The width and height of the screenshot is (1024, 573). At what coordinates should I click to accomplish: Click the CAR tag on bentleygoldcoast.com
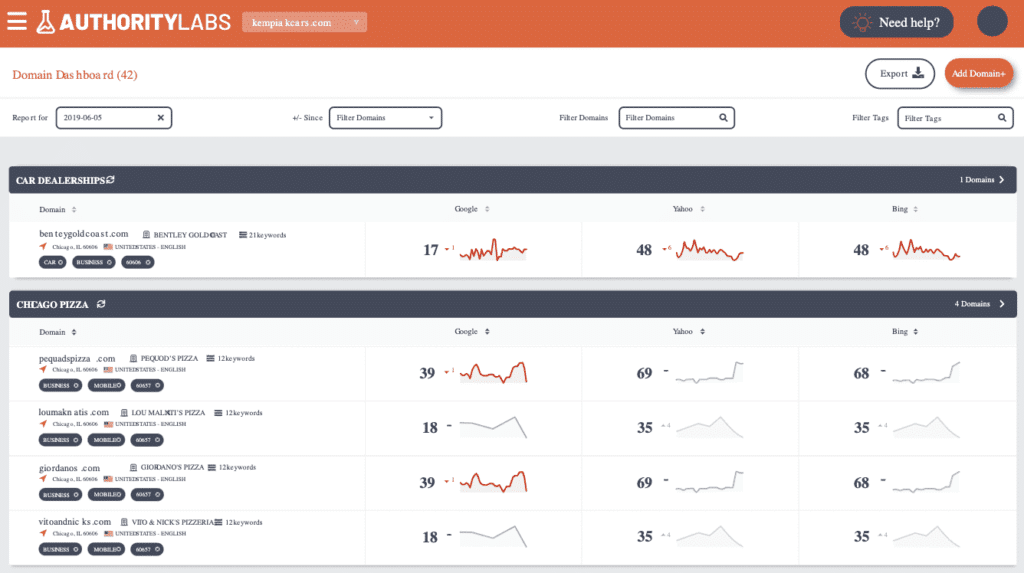pos(52,262)
